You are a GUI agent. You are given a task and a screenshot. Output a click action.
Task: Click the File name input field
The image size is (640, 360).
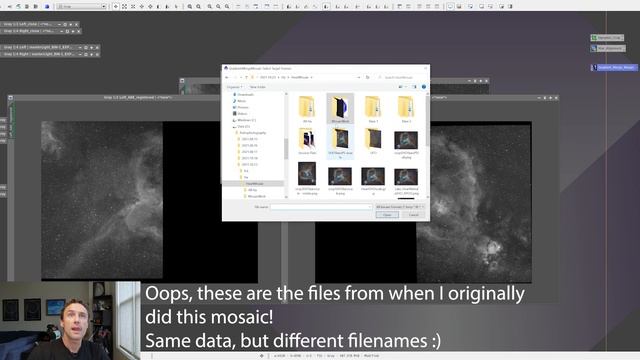[x=321, y=207]
